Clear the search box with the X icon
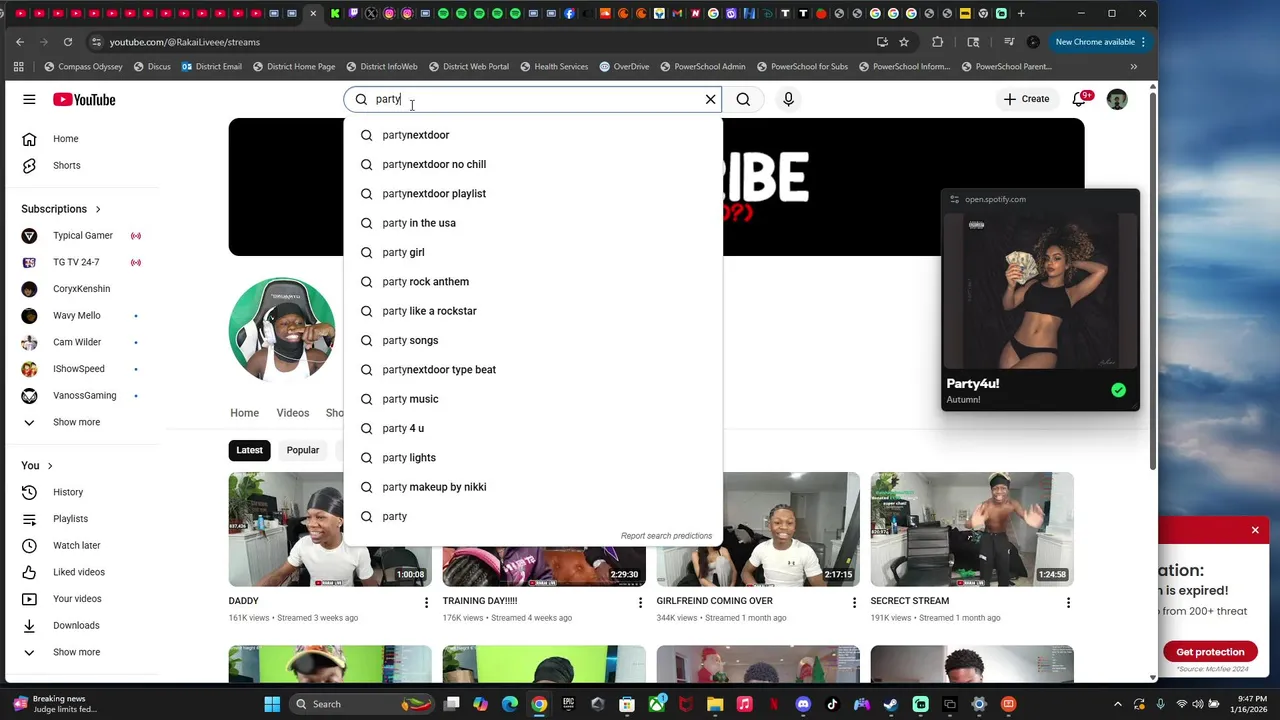1280x720 pixels. click(x=710, y=99)
